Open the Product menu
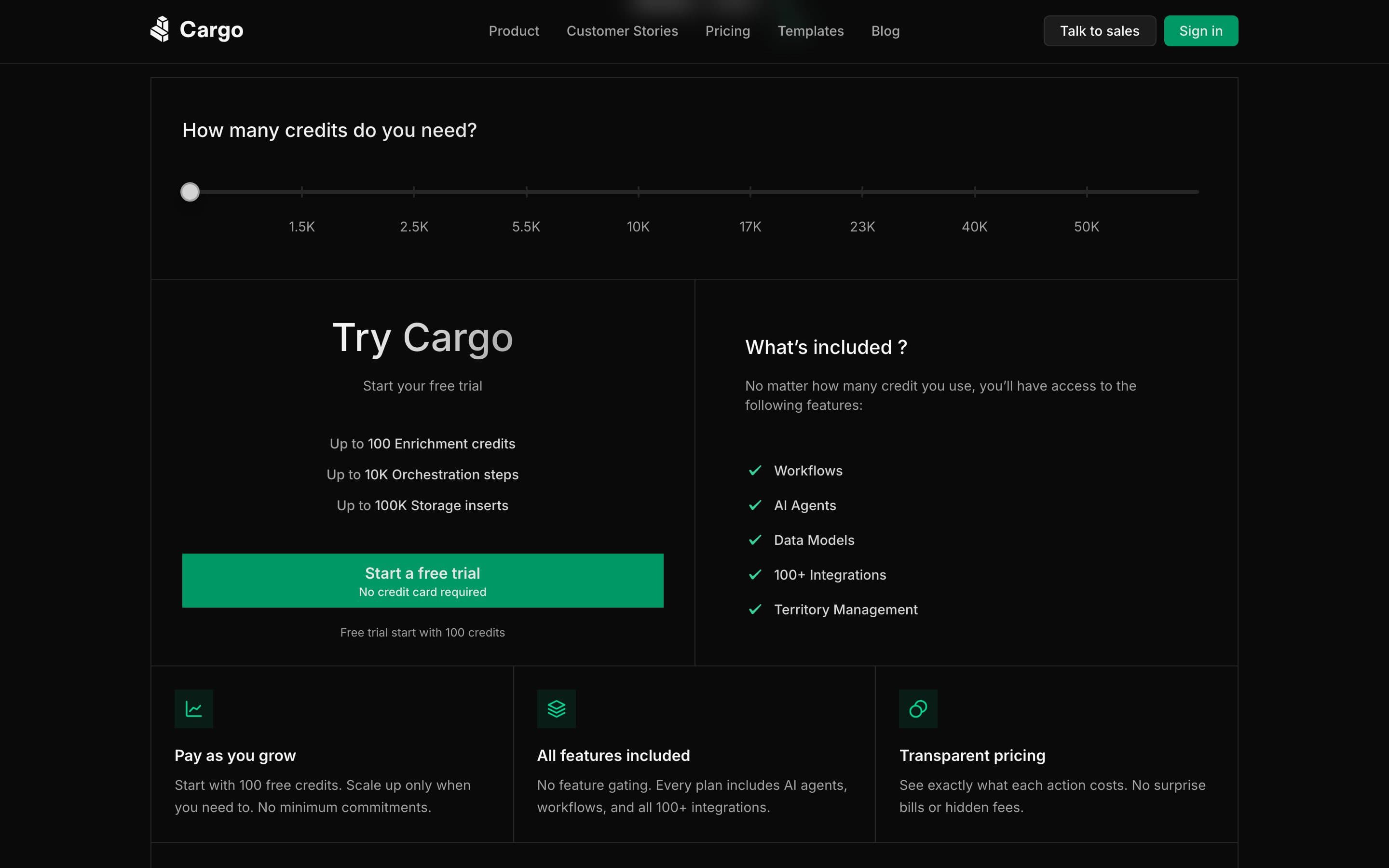The width and height of the screenshot is (1389, 868). click(x=514, y=31)
